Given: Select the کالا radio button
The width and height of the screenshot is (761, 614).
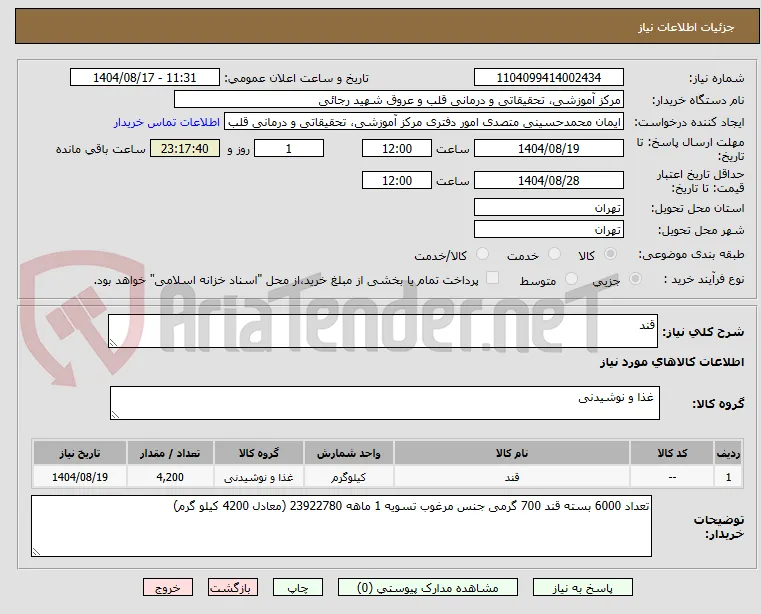Looking at the screenshot, I should 611,254.
